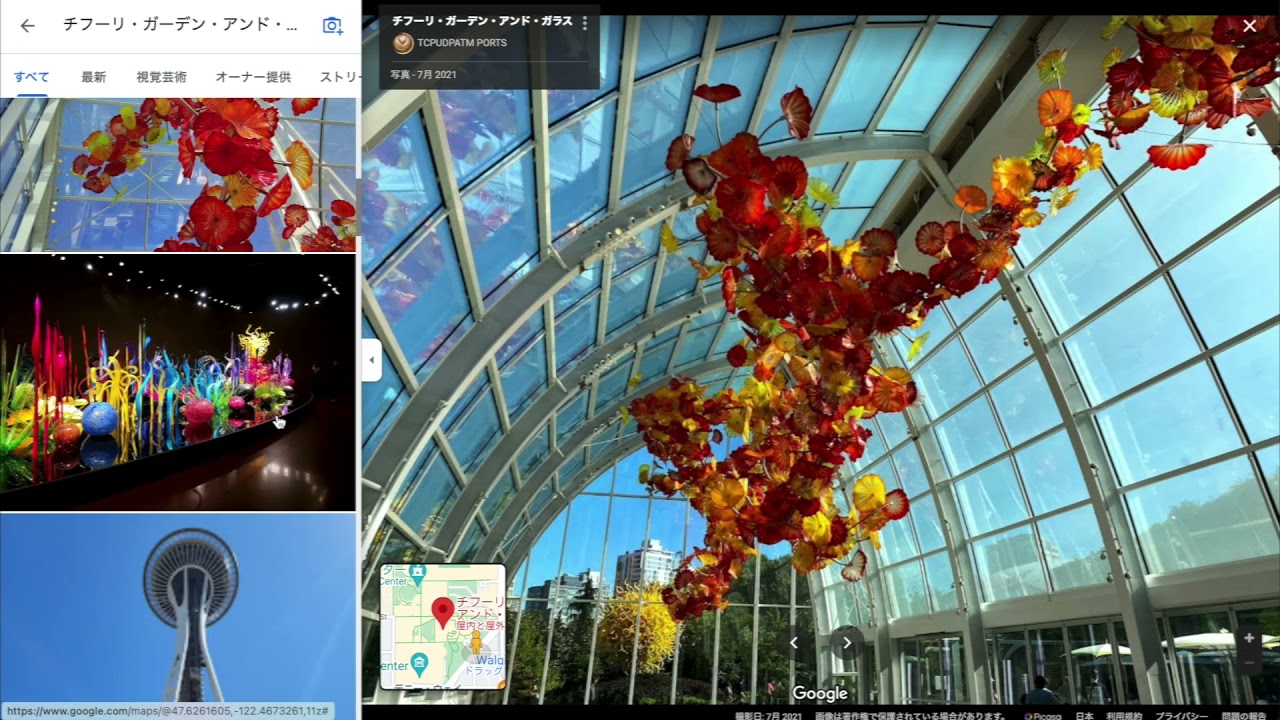Image resolution: width=1280 pixels, height=720 pixels.
Task: Collapse the side panel with the arrow handle
Action: tap(371, 360)
